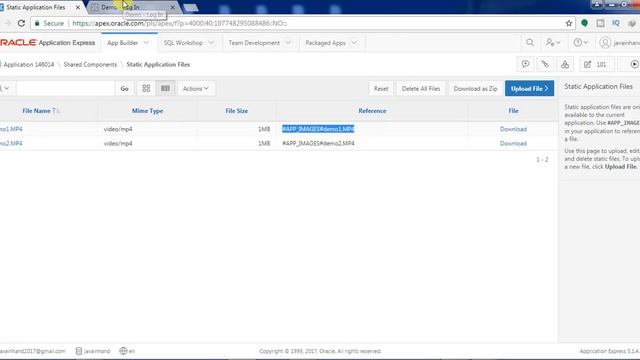Go to Packaged Apps tab
Viewport: 640px width, 360px height.
coord(325,43)
